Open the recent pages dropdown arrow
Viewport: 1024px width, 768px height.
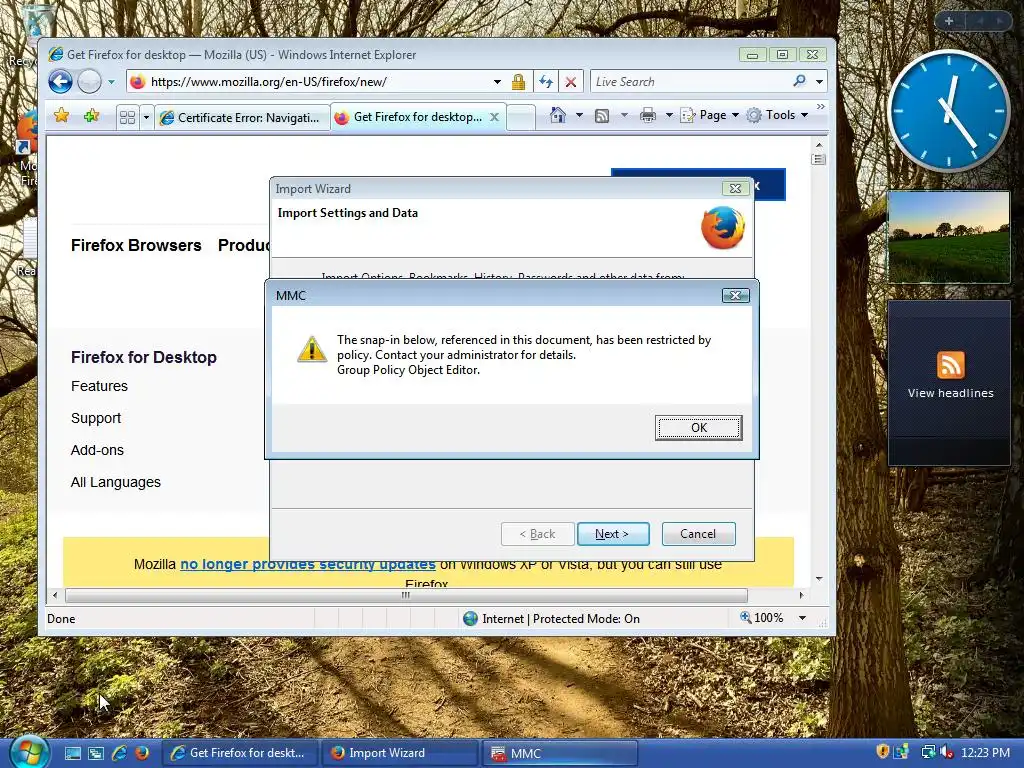click(x=111, y=82)
